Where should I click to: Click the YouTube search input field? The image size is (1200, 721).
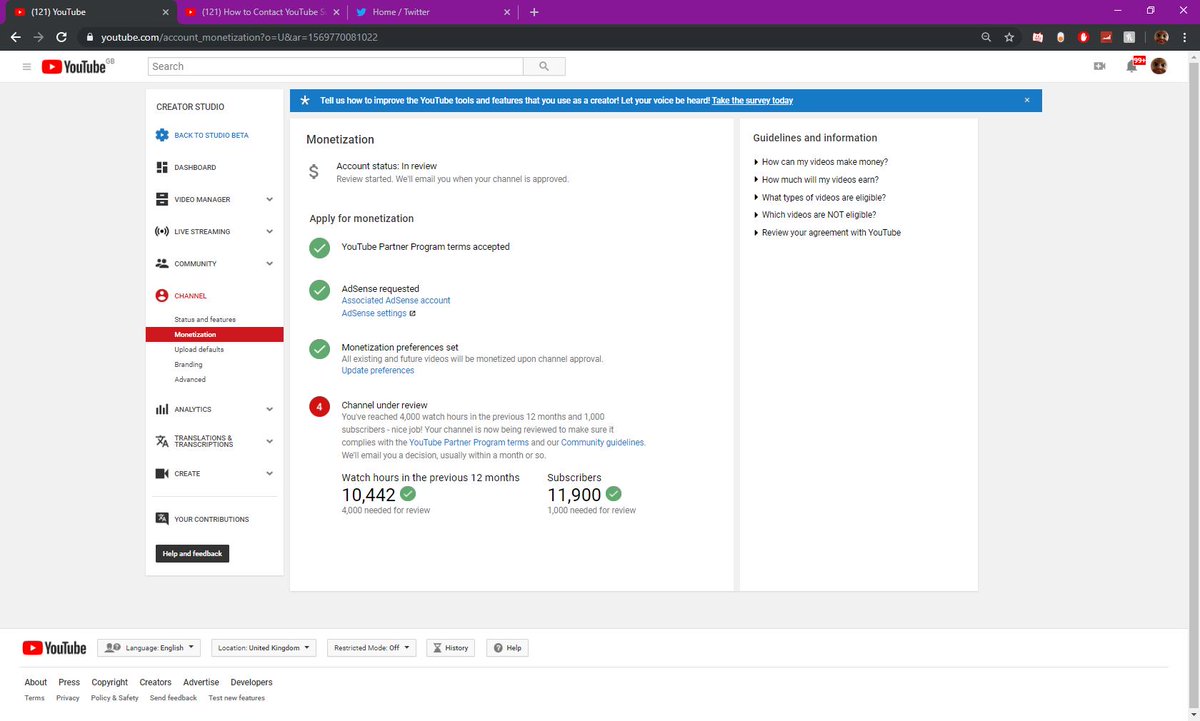[336, 66]
